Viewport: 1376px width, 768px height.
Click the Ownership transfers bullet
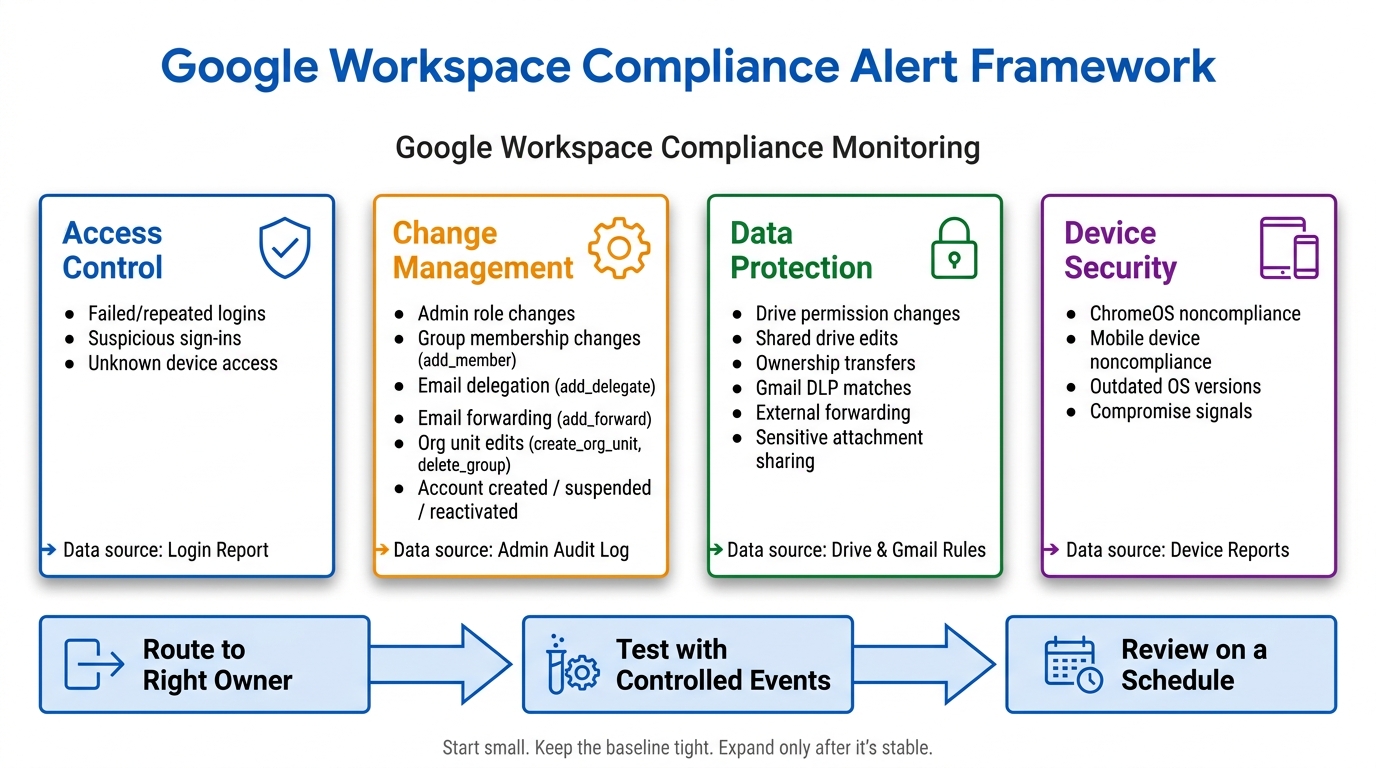[x=824, y=363]
